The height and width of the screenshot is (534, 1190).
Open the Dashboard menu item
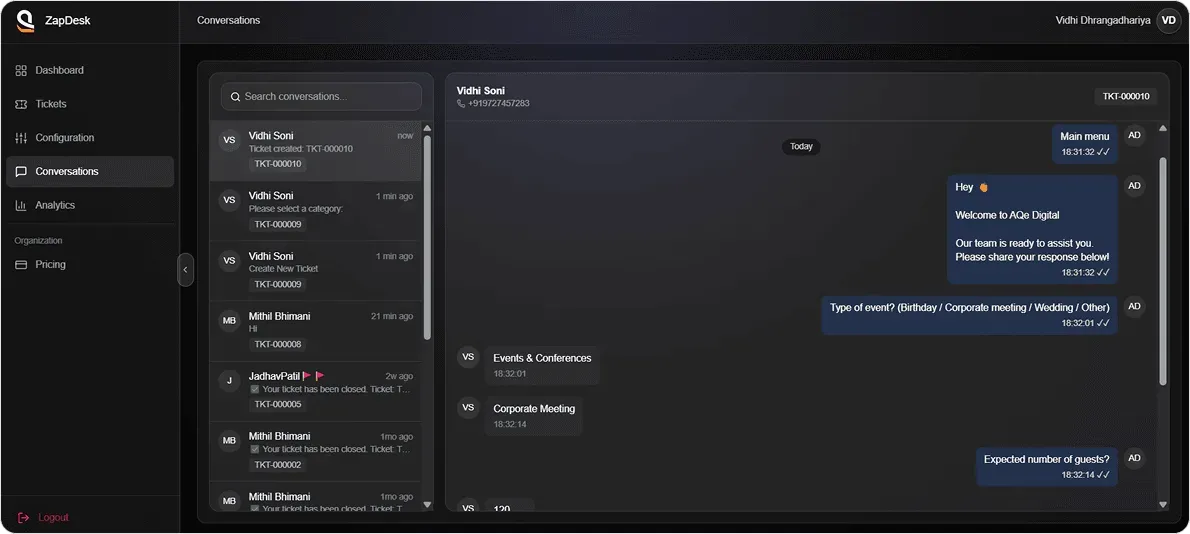(90, 71)
